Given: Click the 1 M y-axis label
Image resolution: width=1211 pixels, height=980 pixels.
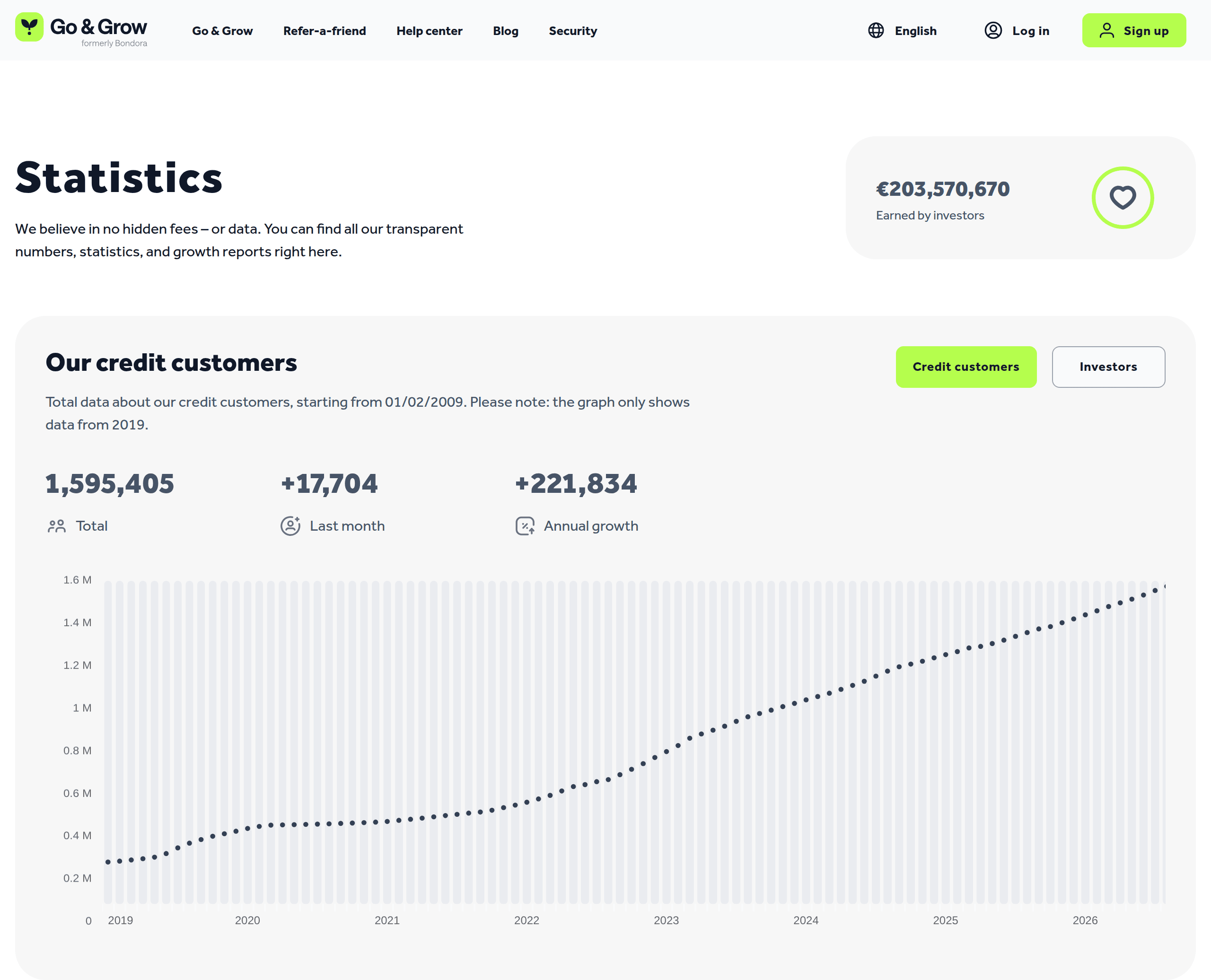Looking at the screenshot, I should point(82,708).
